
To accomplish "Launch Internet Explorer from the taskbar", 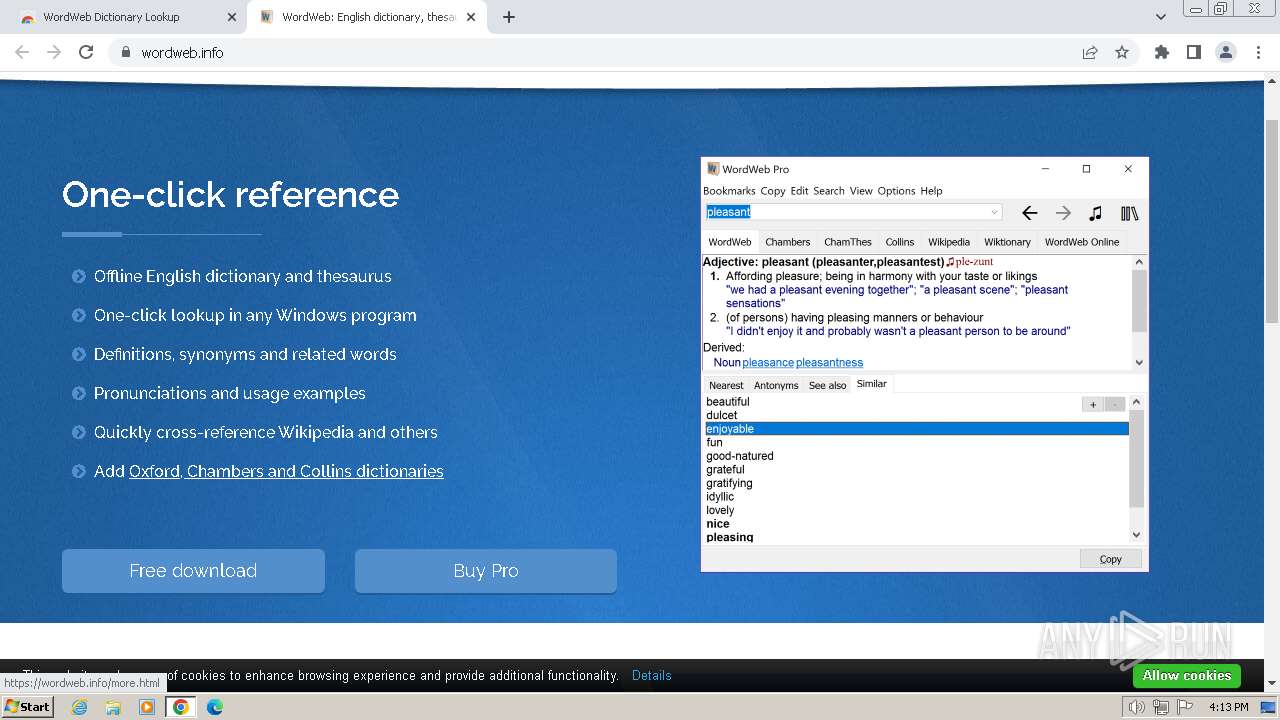I will [x=79, y=707].
